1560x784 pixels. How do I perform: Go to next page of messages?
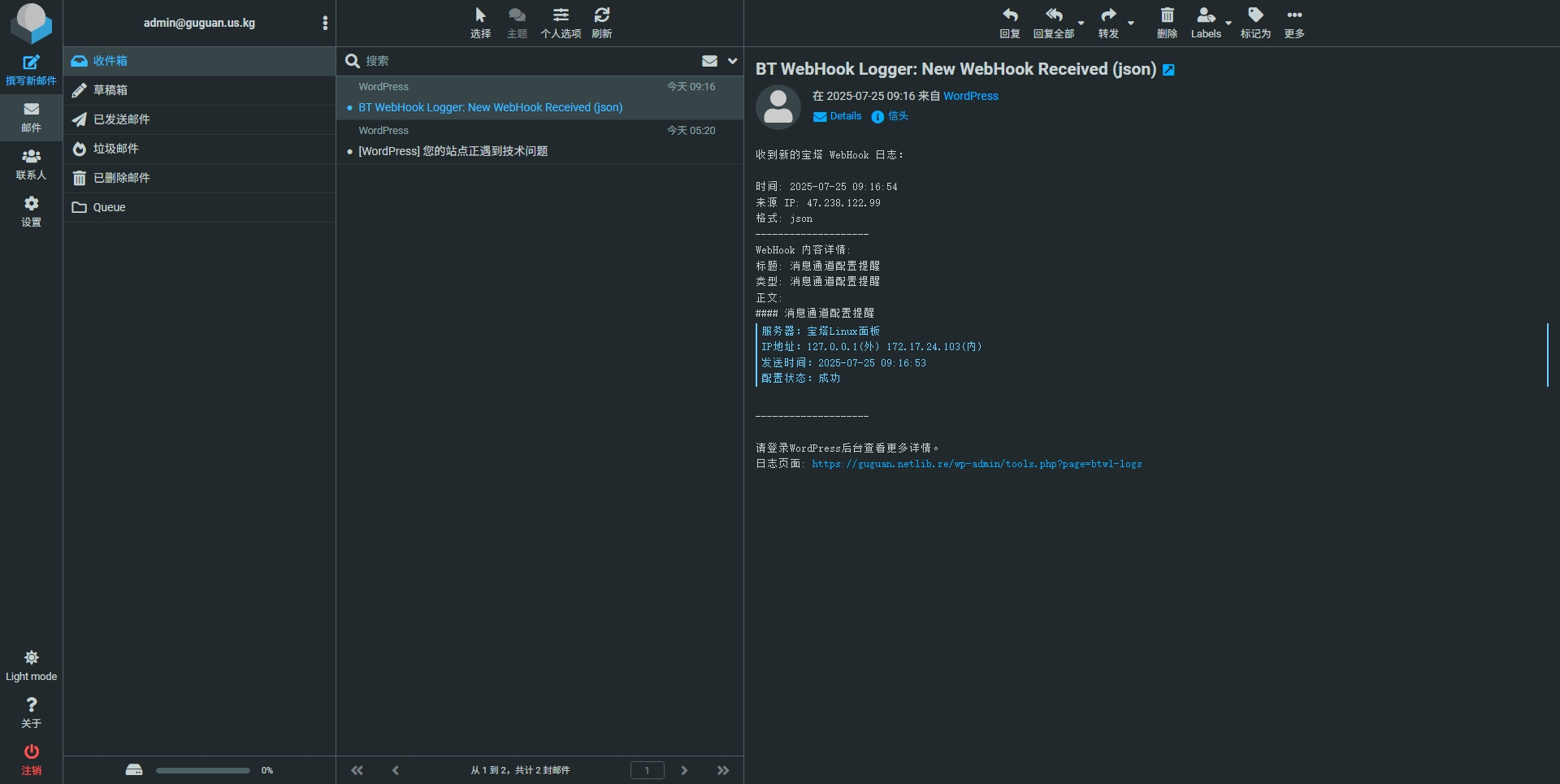684,770
